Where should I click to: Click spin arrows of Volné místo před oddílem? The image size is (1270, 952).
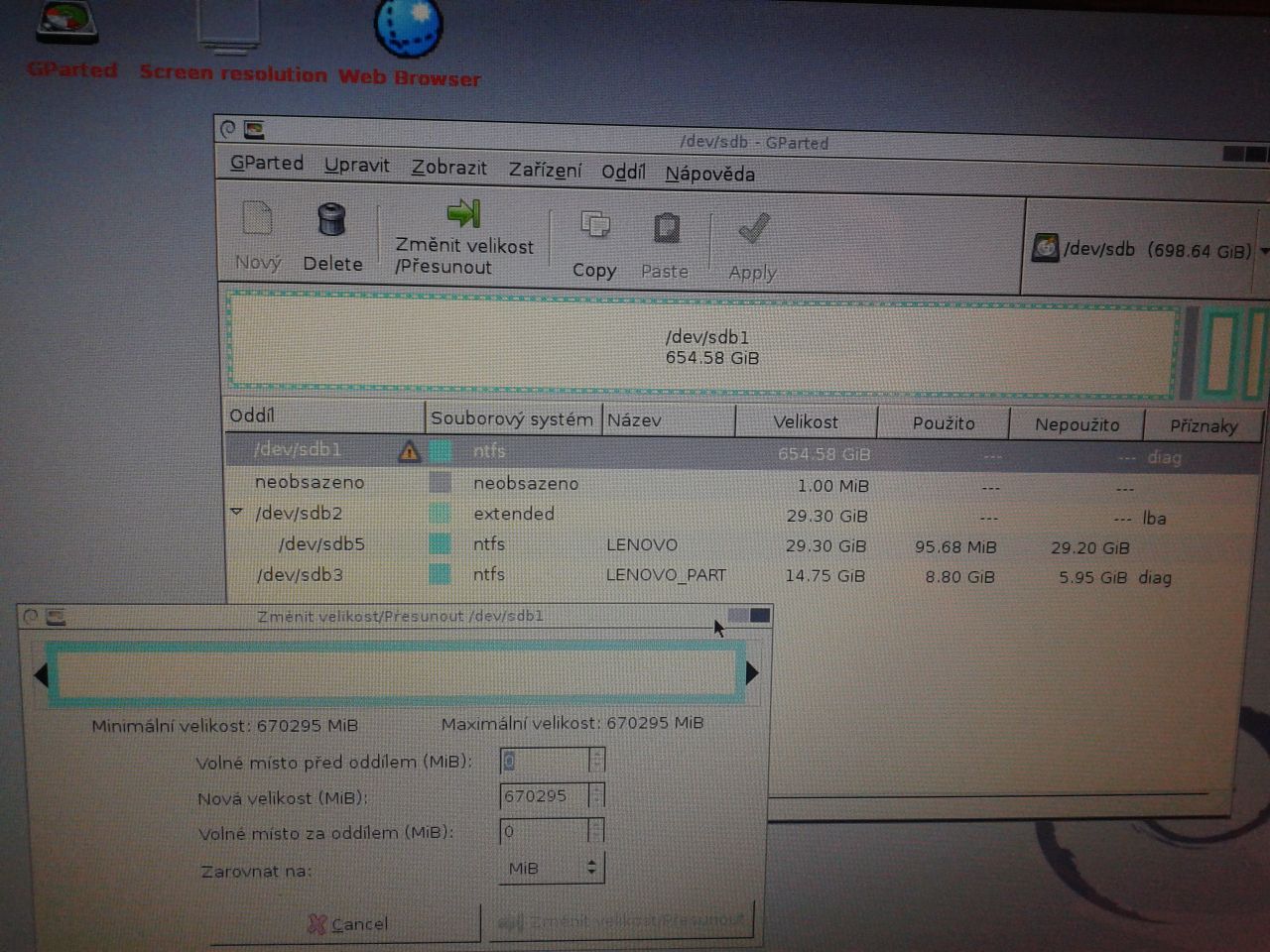tap(596, 761)
